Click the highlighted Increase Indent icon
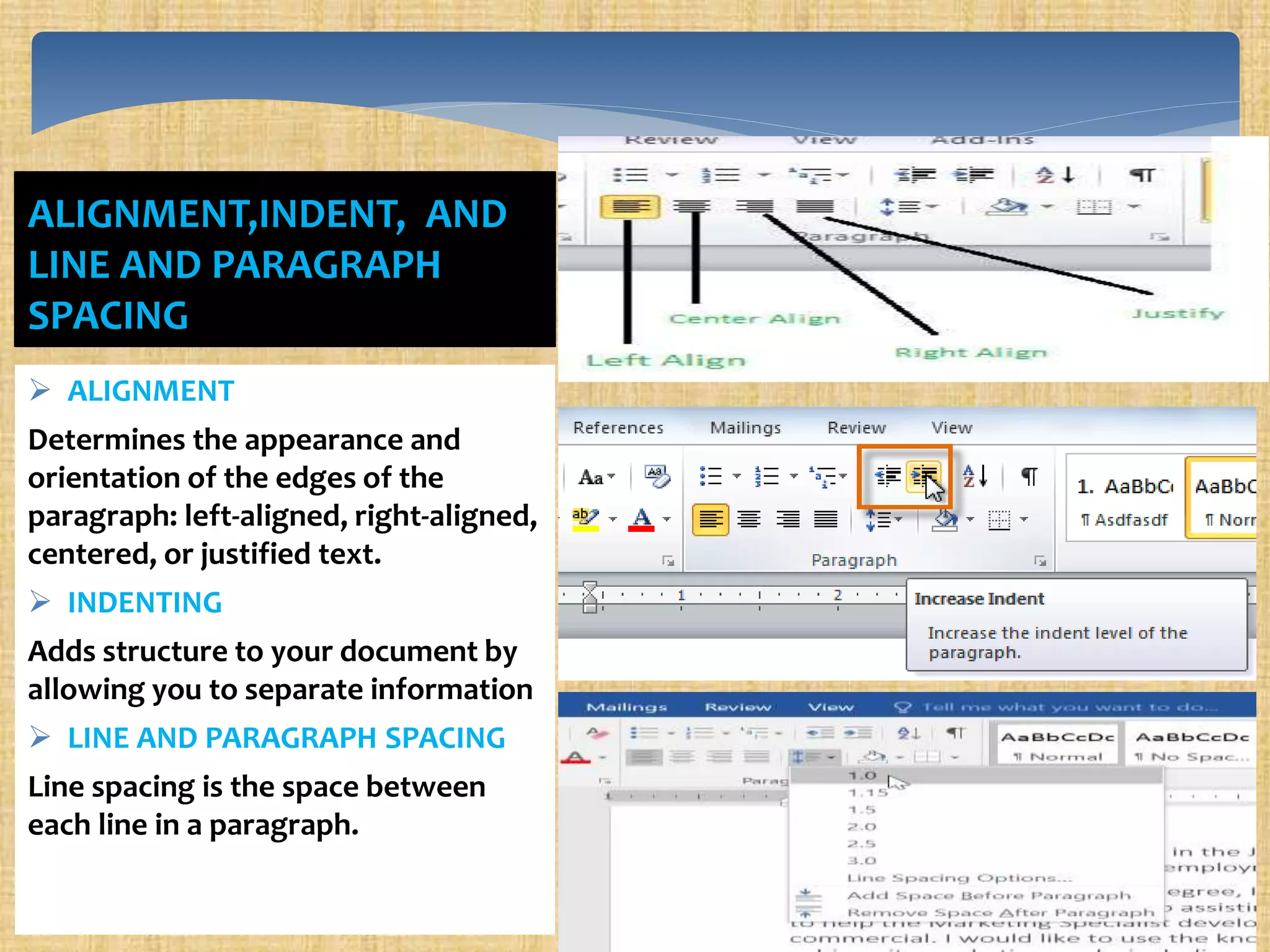 (x=924, y=476)
